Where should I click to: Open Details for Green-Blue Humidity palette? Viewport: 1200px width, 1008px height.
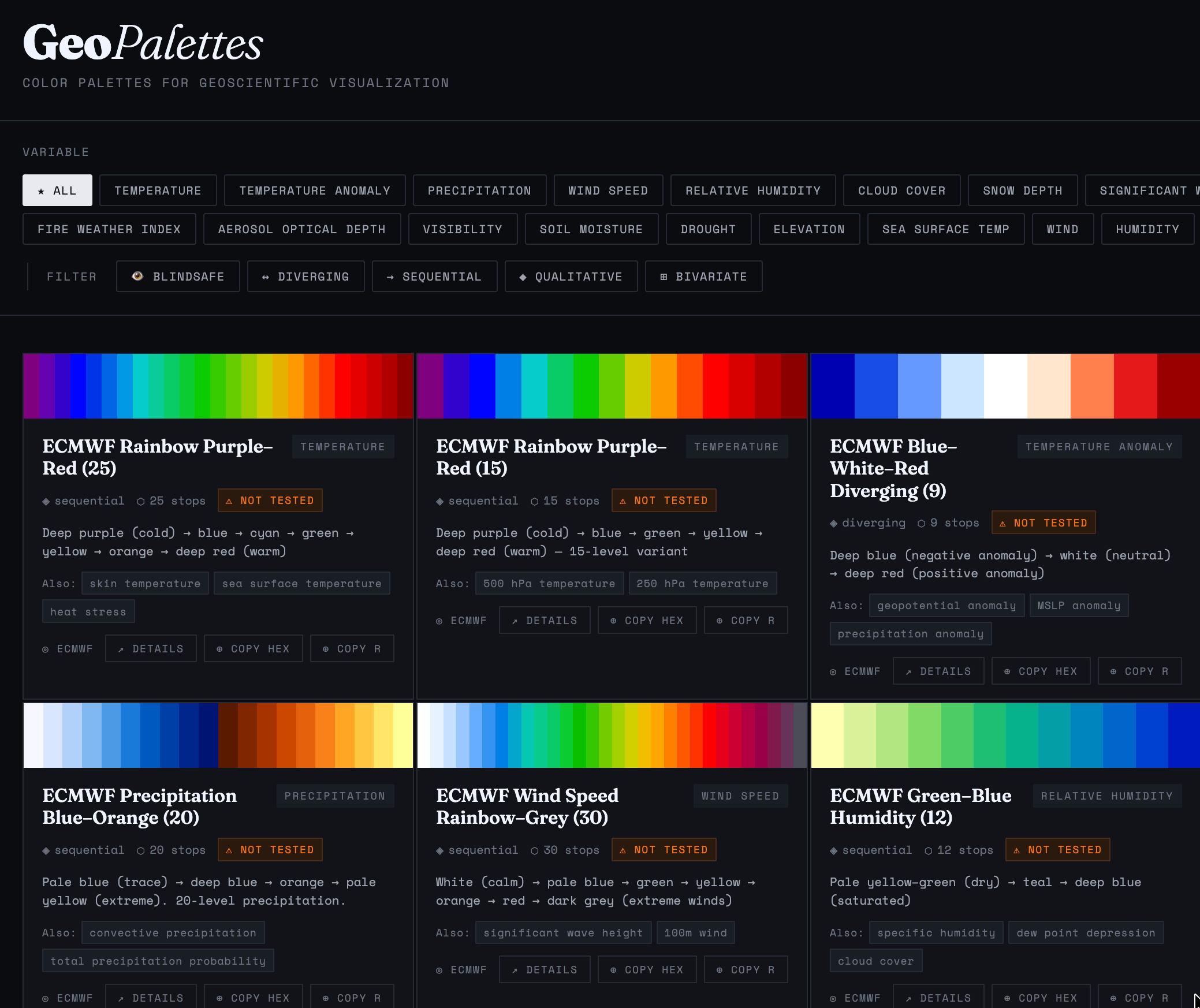tap(938, 998)
